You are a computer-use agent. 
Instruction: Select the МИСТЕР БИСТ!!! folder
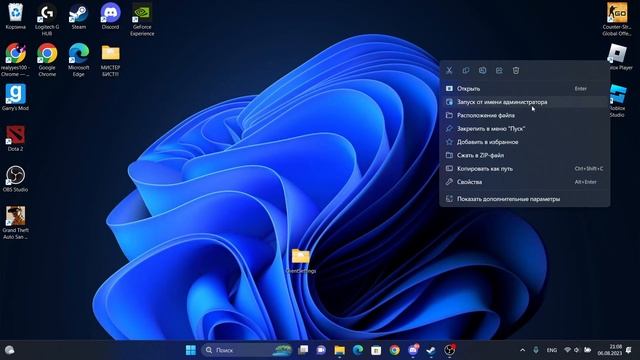pos(110,60)
